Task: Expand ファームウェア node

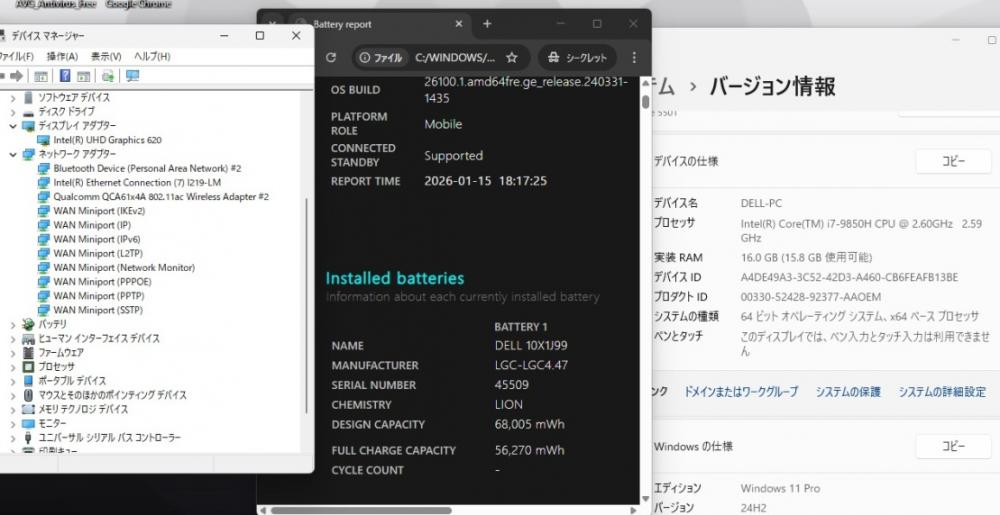Action: coord(13,352)
